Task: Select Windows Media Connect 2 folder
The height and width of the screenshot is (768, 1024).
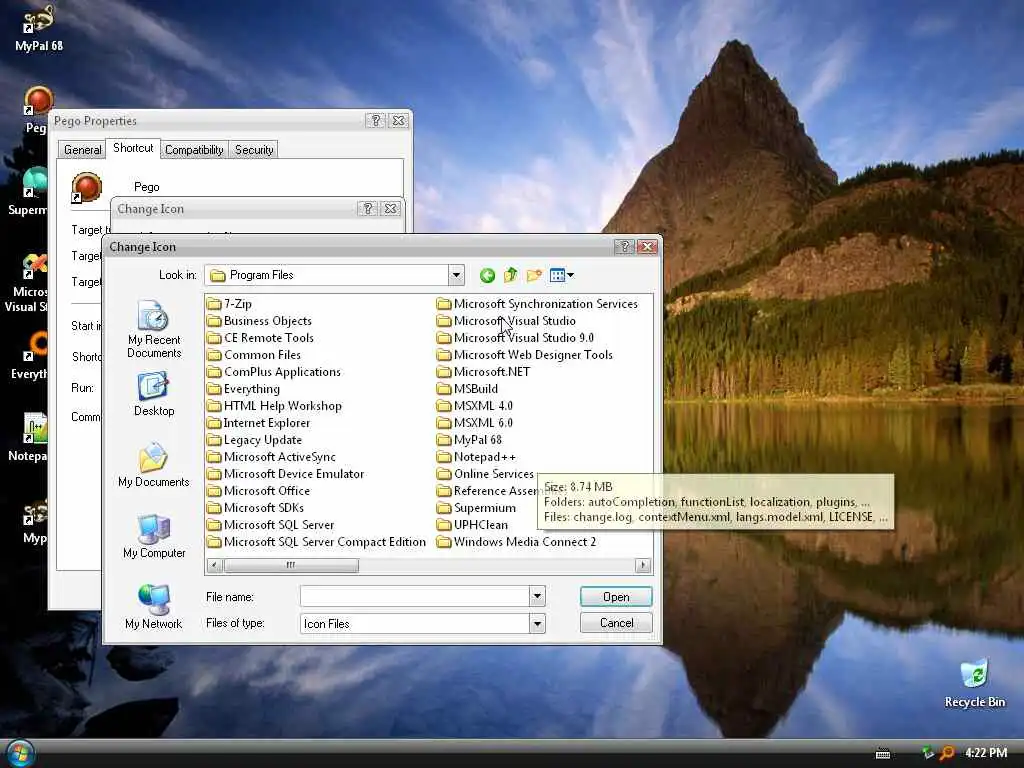Action: [517, 541]
